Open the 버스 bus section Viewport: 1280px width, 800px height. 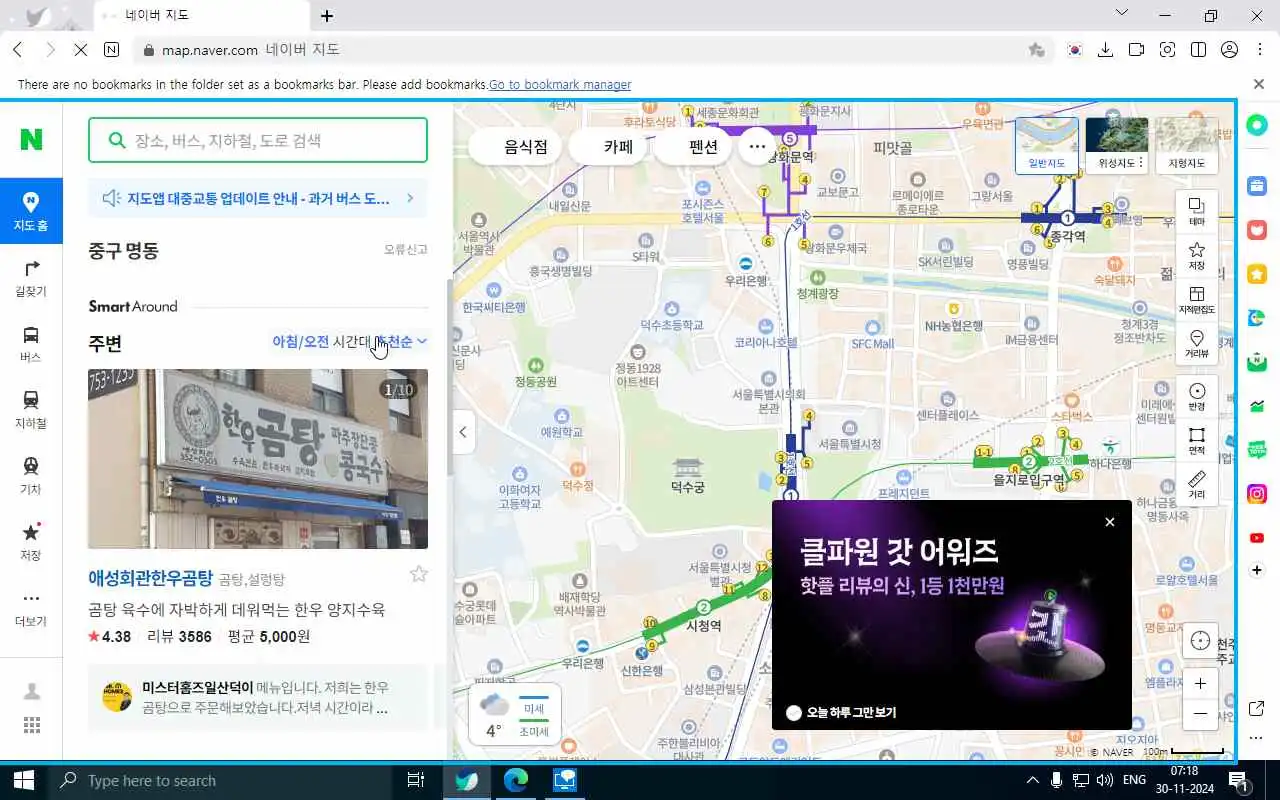pyautogui.click(x=31, y=343)
